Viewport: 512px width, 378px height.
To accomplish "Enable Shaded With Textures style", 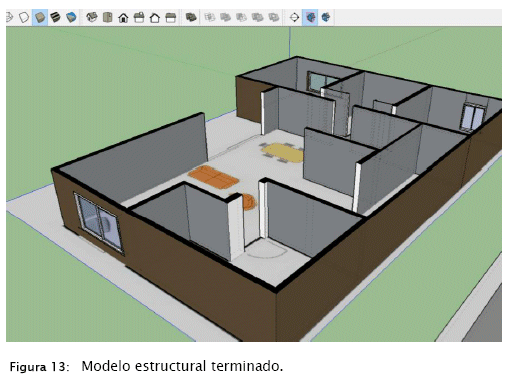I will 55,17.
